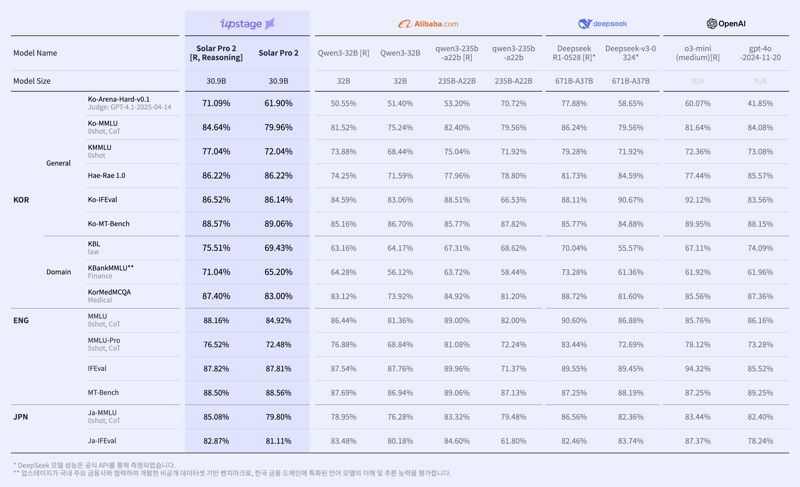Viewport: 800px width, 487px height.
Task: Click the Alibaba.com logo
Action: [x=428, y=23]
